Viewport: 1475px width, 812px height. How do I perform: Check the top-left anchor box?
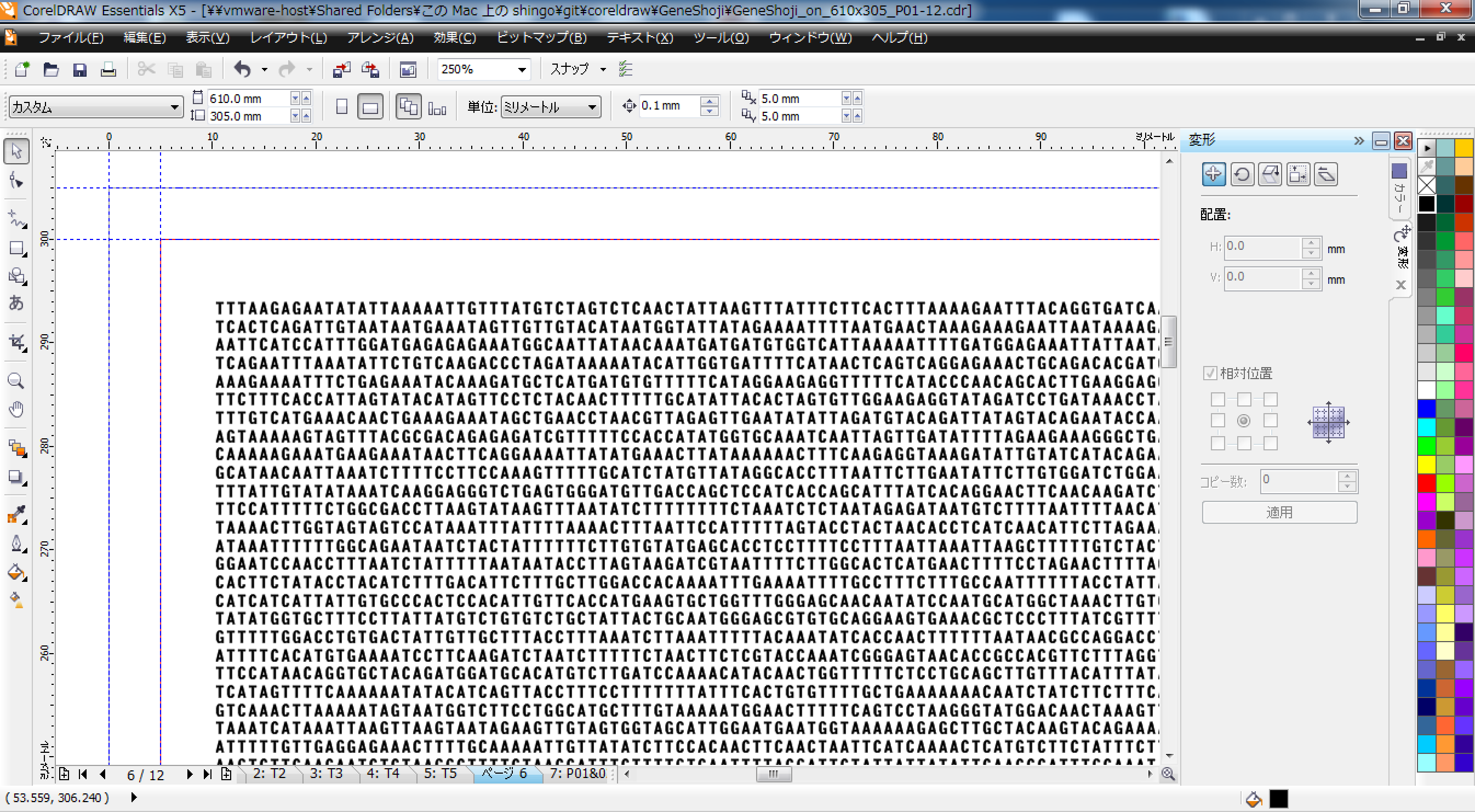click(1217, 399)
